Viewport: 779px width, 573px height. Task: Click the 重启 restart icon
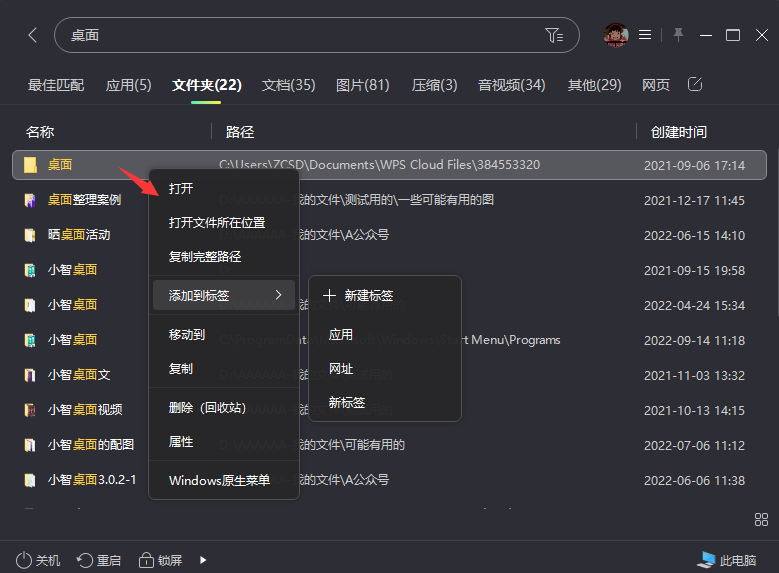[84, 561]
